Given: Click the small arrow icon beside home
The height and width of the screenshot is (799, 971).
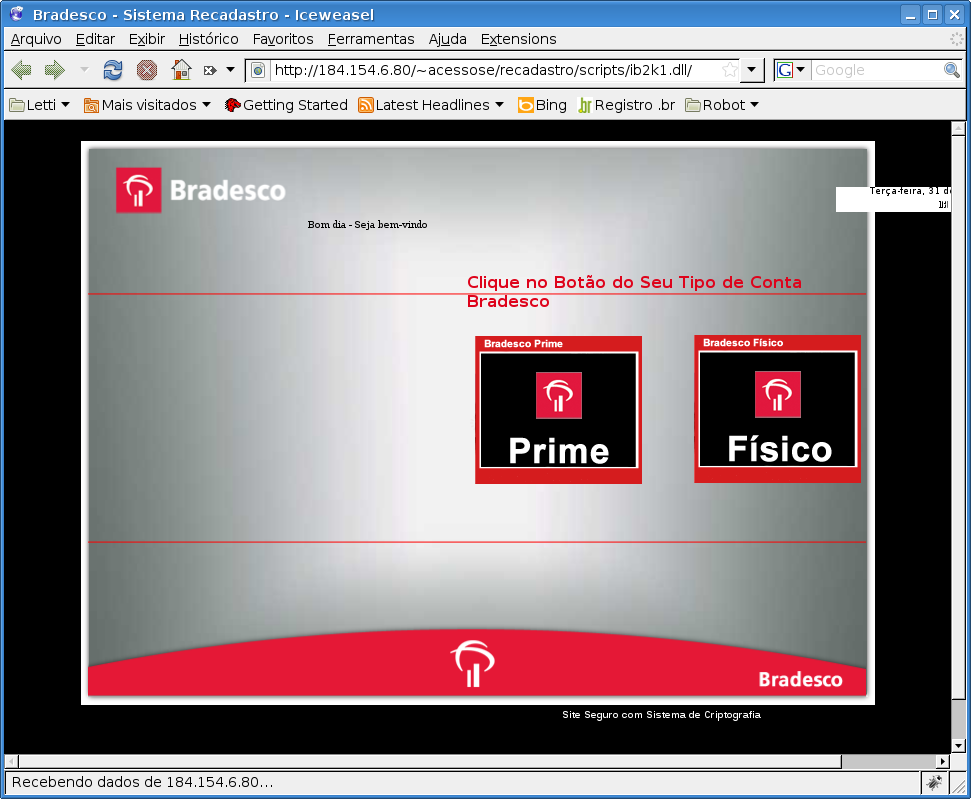Looking at the screenshot, I should (210, 70).
